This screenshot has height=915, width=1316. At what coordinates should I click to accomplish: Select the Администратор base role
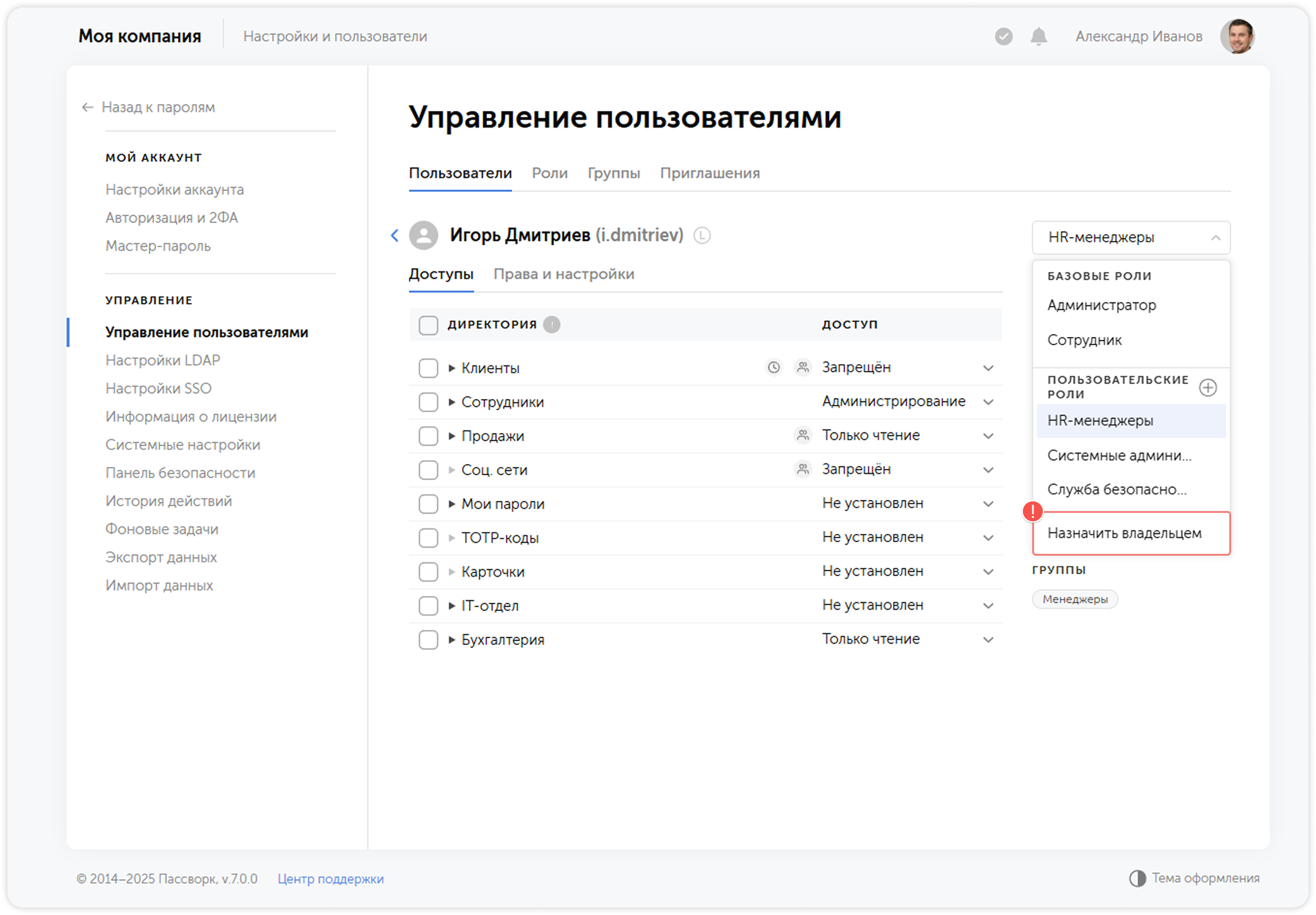click(1131, 305)
